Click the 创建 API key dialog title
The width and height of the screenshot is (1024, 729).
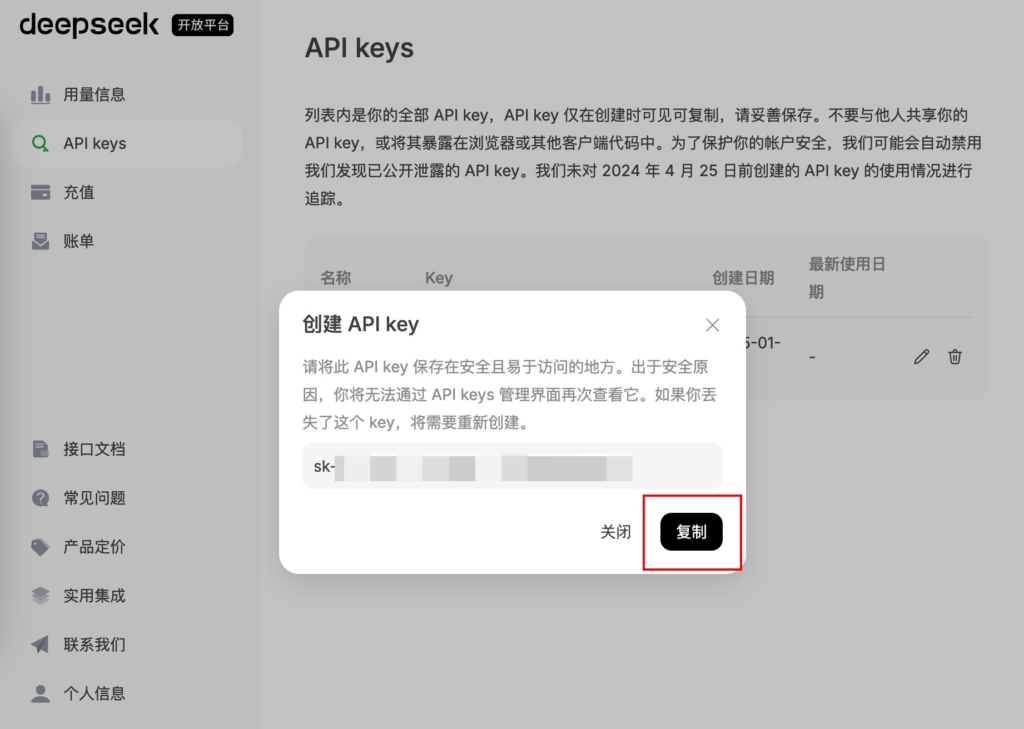(x=360, y=324)
